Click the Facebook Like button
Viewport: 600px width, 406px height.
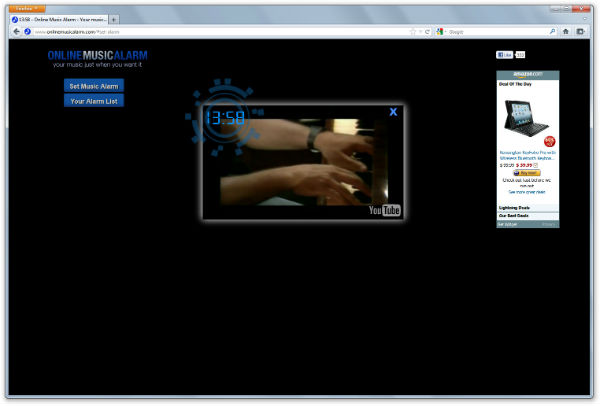pyautogui.click(x=504, y=55)
